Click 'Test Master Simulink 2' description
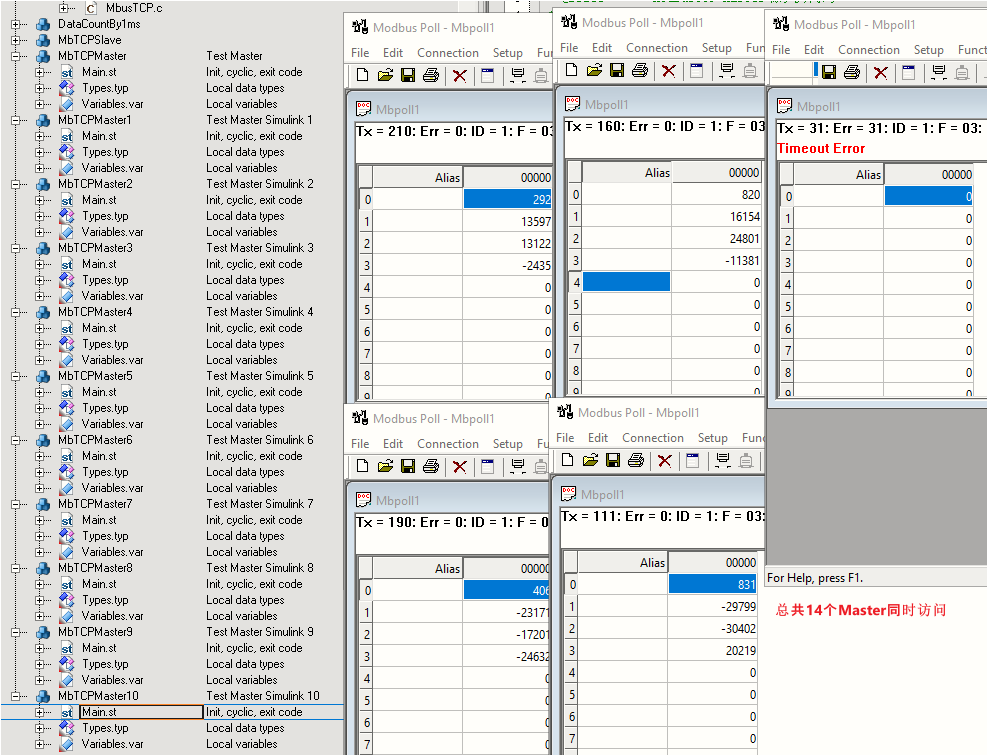987x755 pixels. point(259,184)
